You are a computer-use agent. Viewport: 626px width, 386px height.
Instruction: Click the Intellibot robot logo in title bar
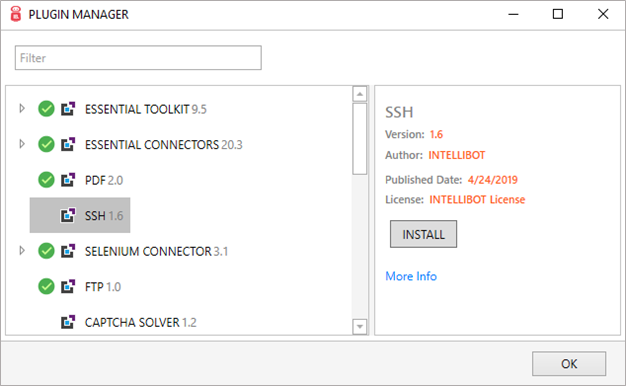16,14
